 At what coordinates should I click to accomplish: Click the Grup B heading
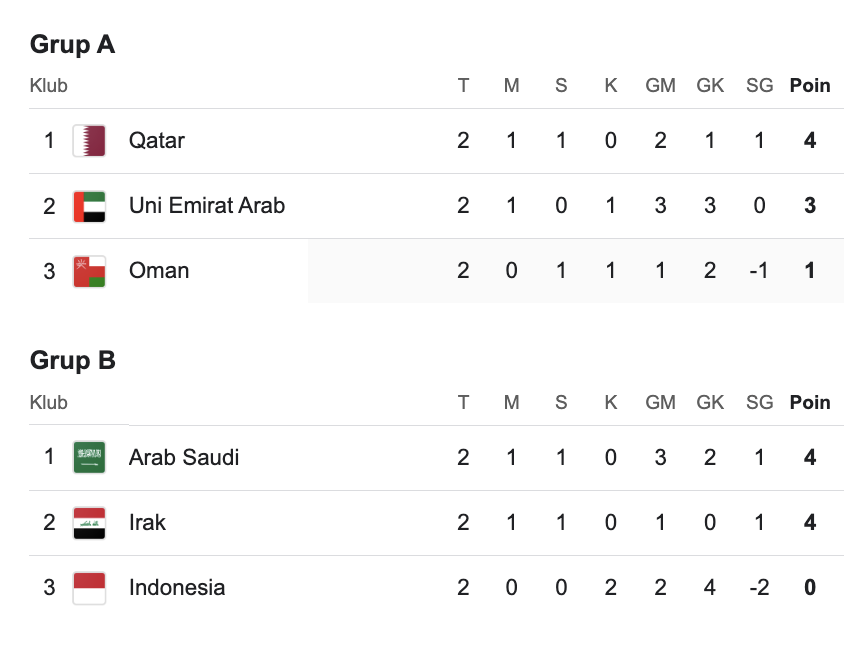click(x=72, y=360)
